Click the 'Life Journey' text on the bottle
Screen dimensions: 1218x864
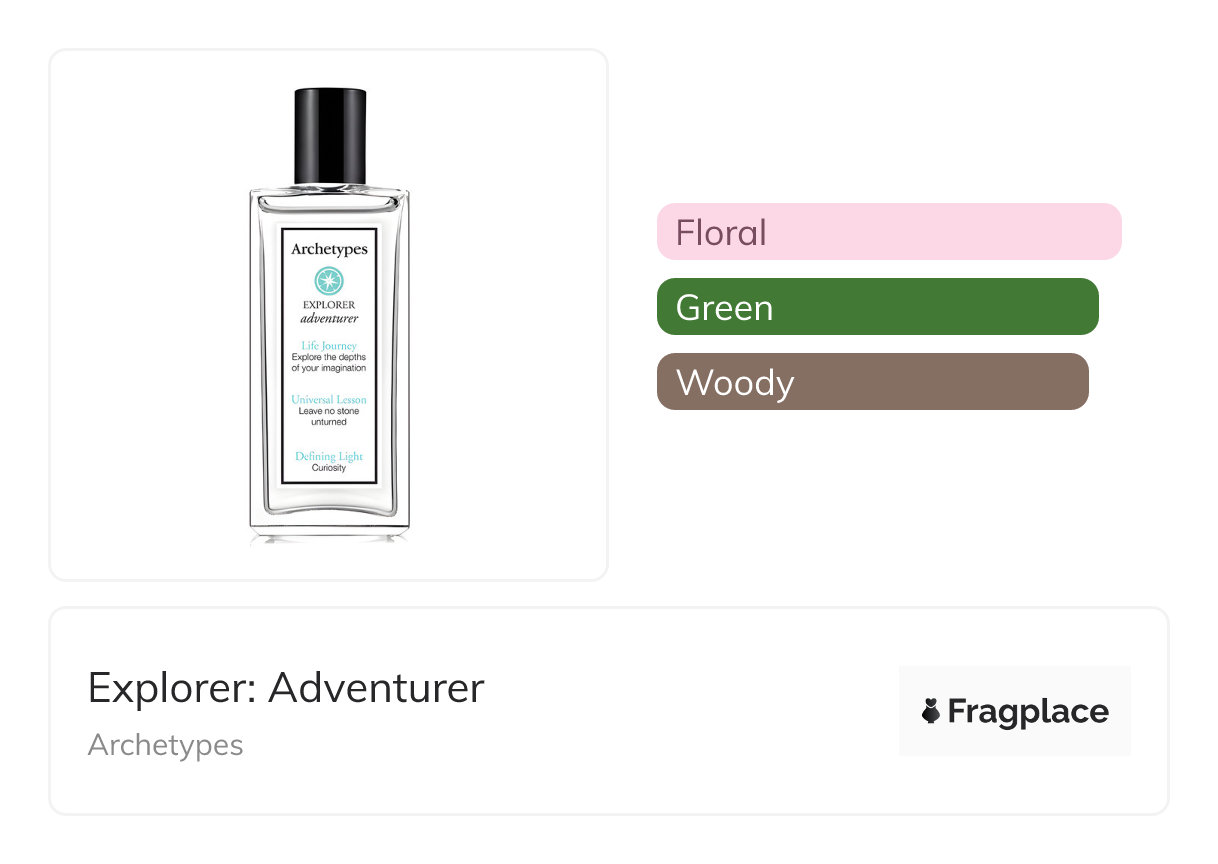329,345
